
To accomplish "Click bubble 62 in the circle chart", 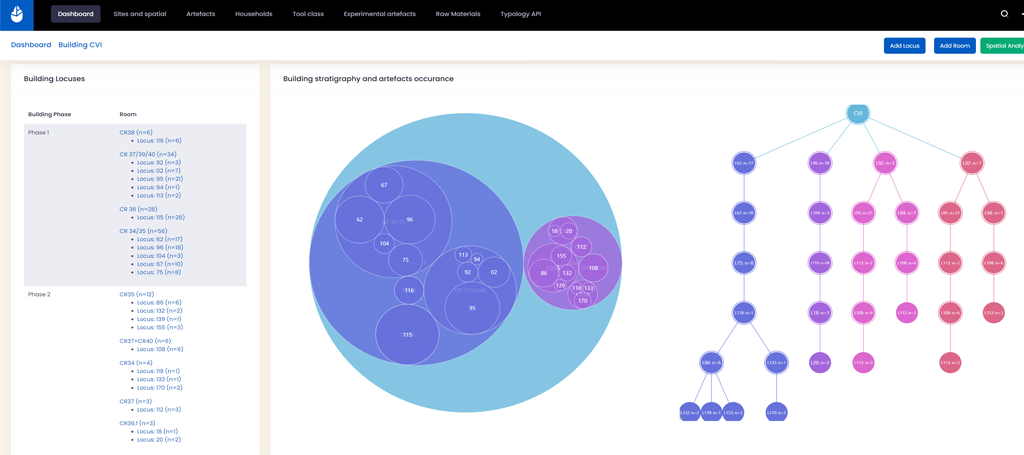I will pos(360,220).
